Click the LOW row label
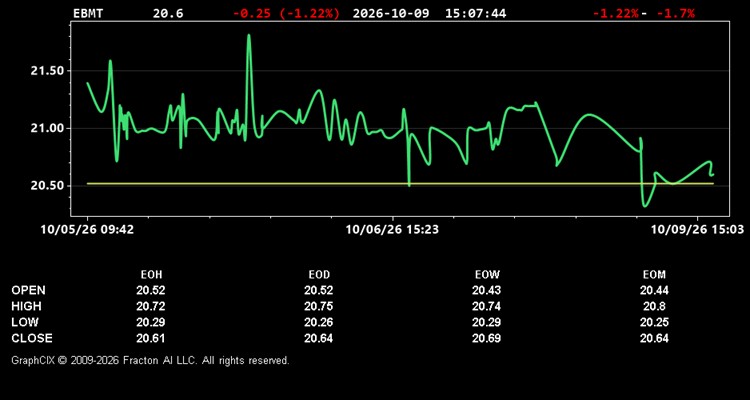 (x=25, y=322)
